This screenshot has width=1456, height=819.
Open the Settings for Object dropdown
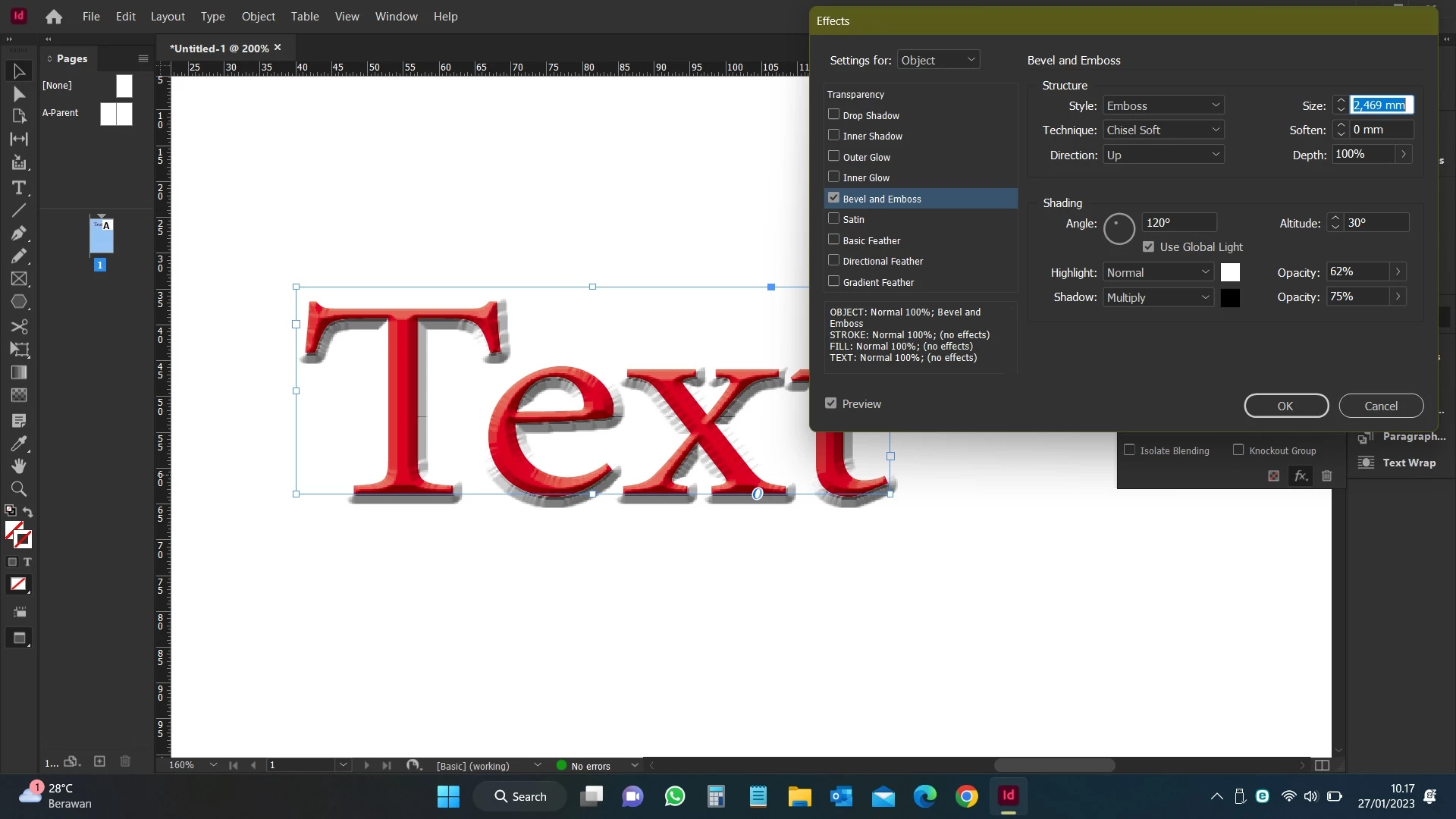[x=938, y=60]
